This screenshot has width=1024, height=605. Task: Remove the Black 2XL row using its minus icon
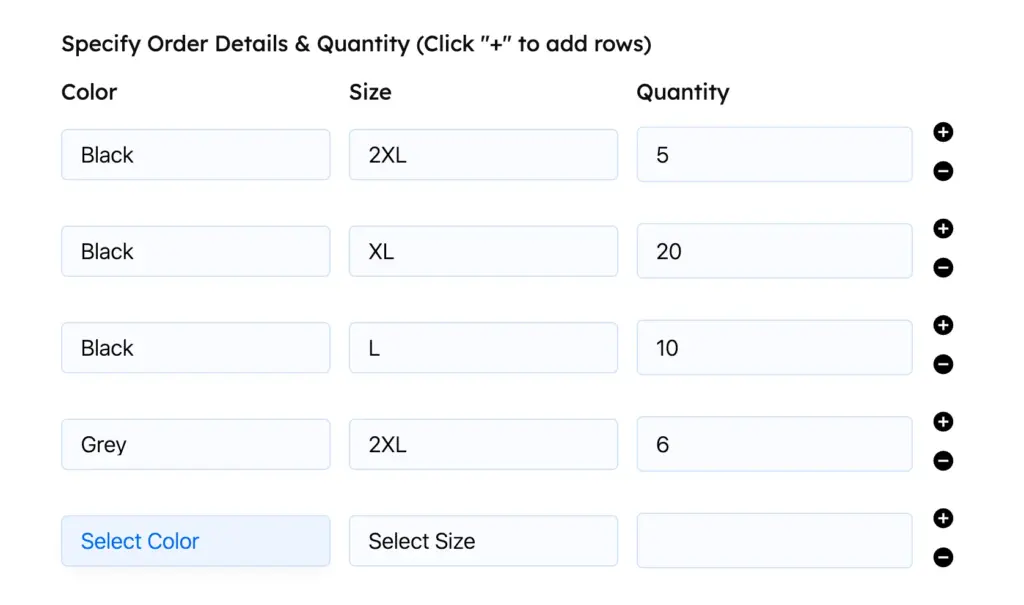tap(941, 171)
